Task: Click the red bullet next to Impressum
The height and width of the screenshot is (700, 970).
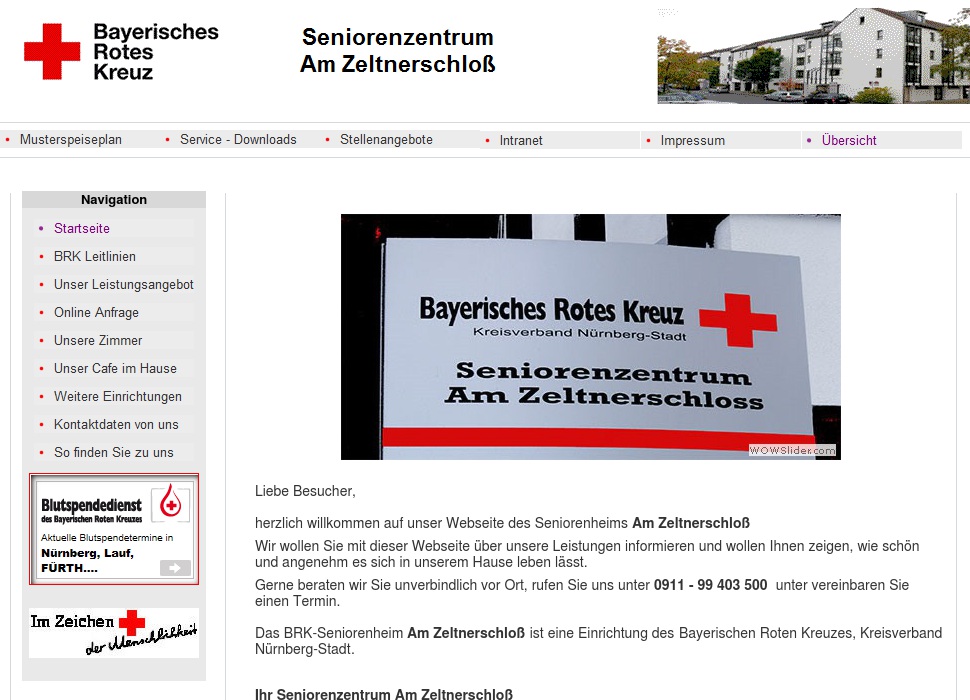Action: pos(648,140)
